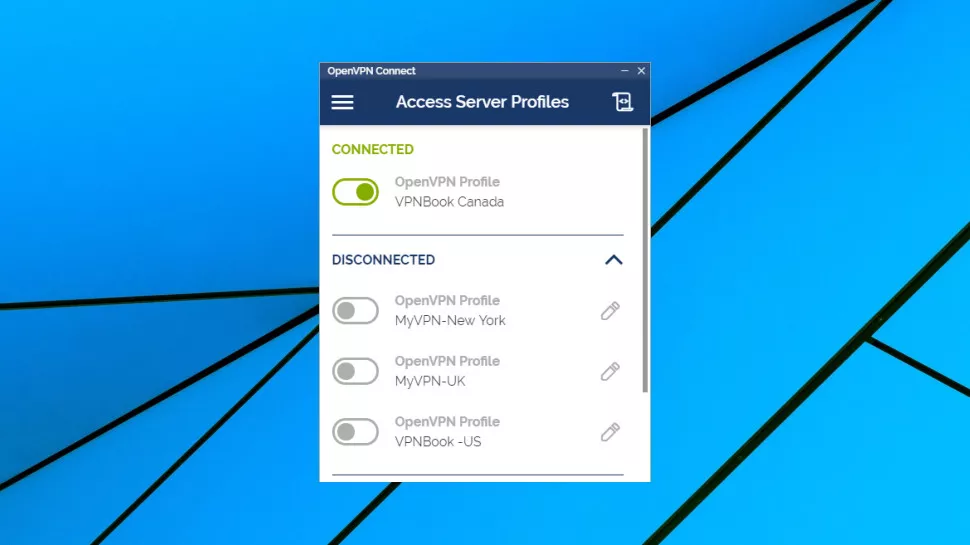970x545 pixels.
Task: Click the CONNECTED section heading
Action: point(372,150)
